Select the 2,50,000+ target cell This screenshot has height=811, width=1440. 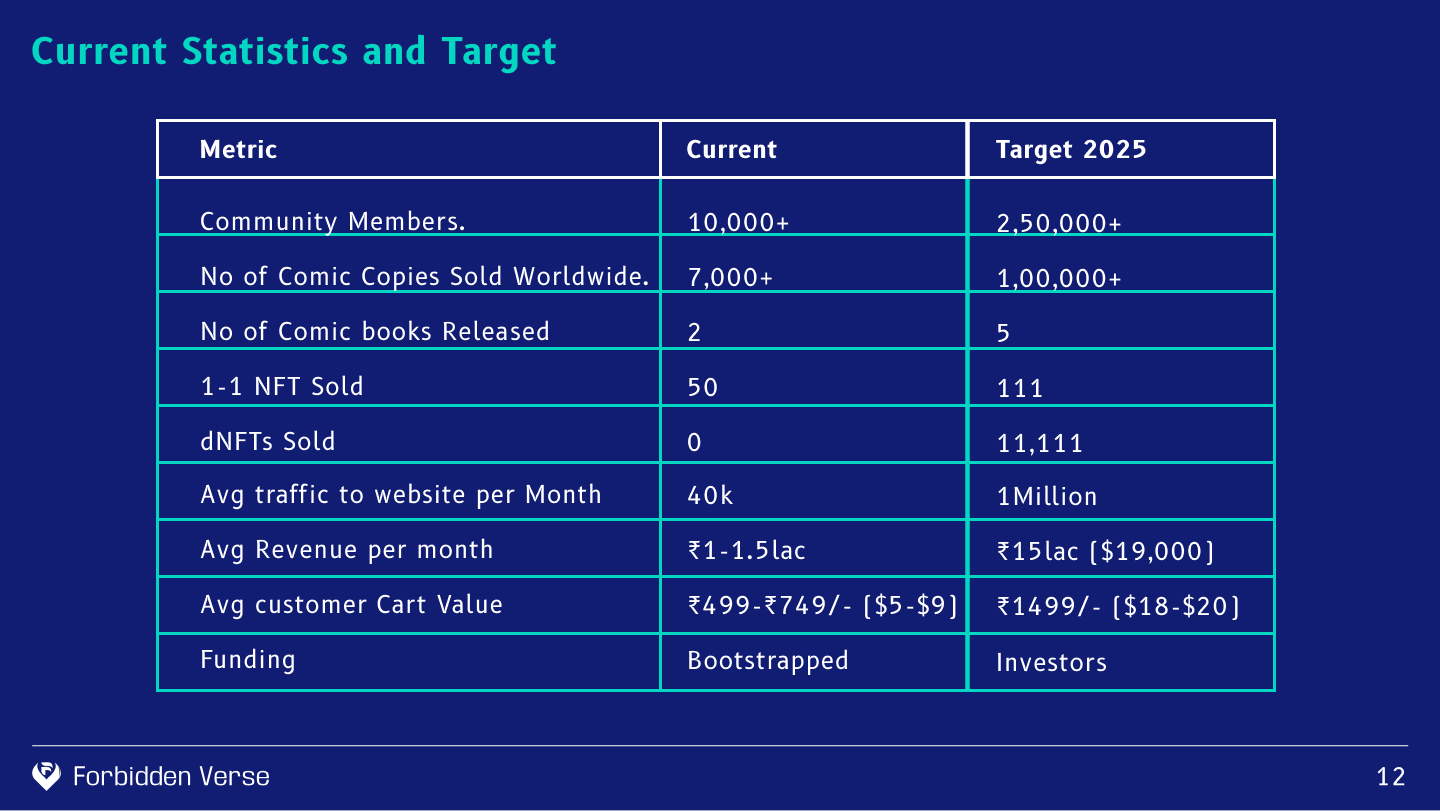(x=1059, y=223)
